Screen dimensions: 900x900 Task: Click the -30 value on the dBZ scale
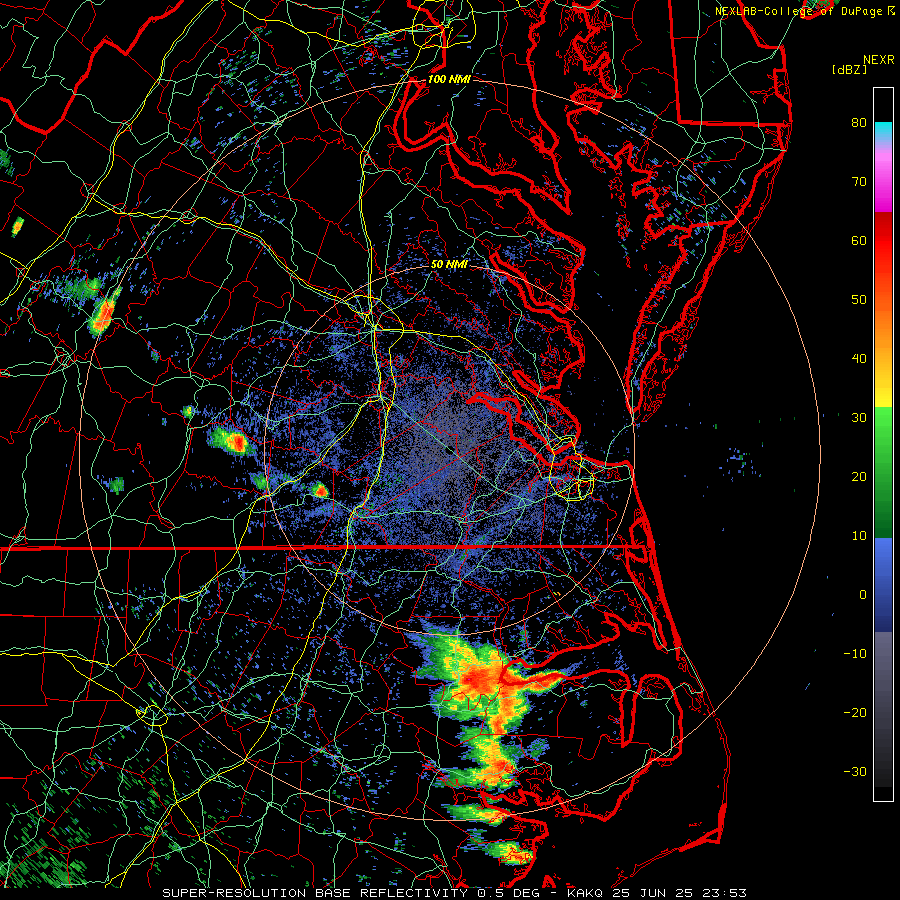pyautogui.click(x=855, y=772)
